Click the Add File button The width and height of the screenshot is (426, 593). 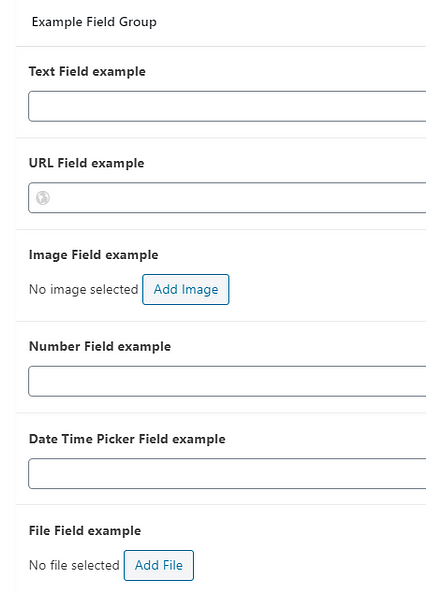pyautogui.click(x=159, y=565)
